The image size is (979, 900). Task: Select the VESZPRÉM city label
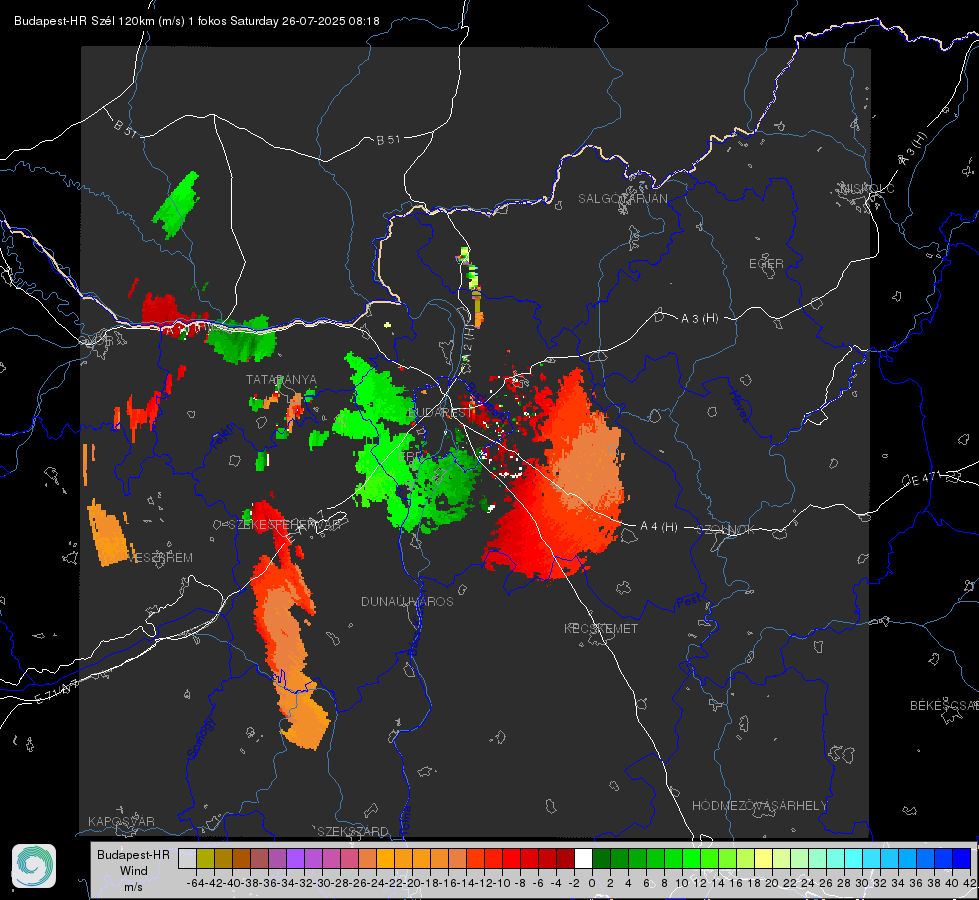click(161, 558)
